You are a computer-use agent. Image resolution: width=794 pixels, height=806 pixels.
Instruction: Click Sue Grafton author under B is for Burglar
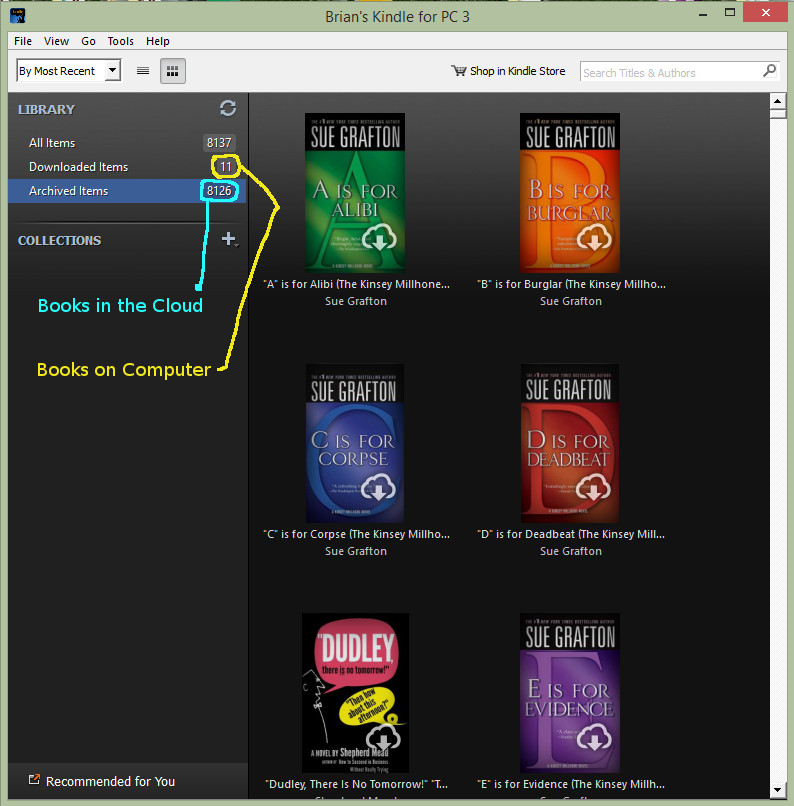pos(570,301)
